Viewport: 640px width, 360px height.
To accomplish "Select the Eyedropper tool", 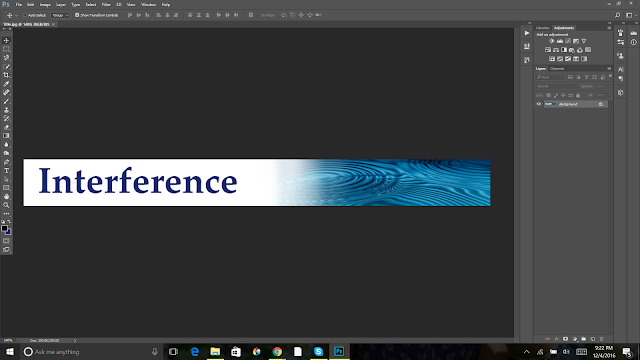I will pos(6,84).
